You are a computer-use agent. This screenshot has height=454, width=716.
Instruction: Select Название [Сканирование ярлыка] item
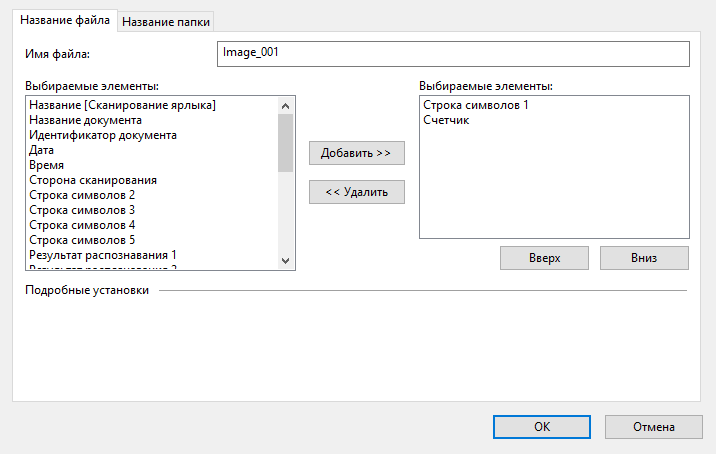point(123,105)
